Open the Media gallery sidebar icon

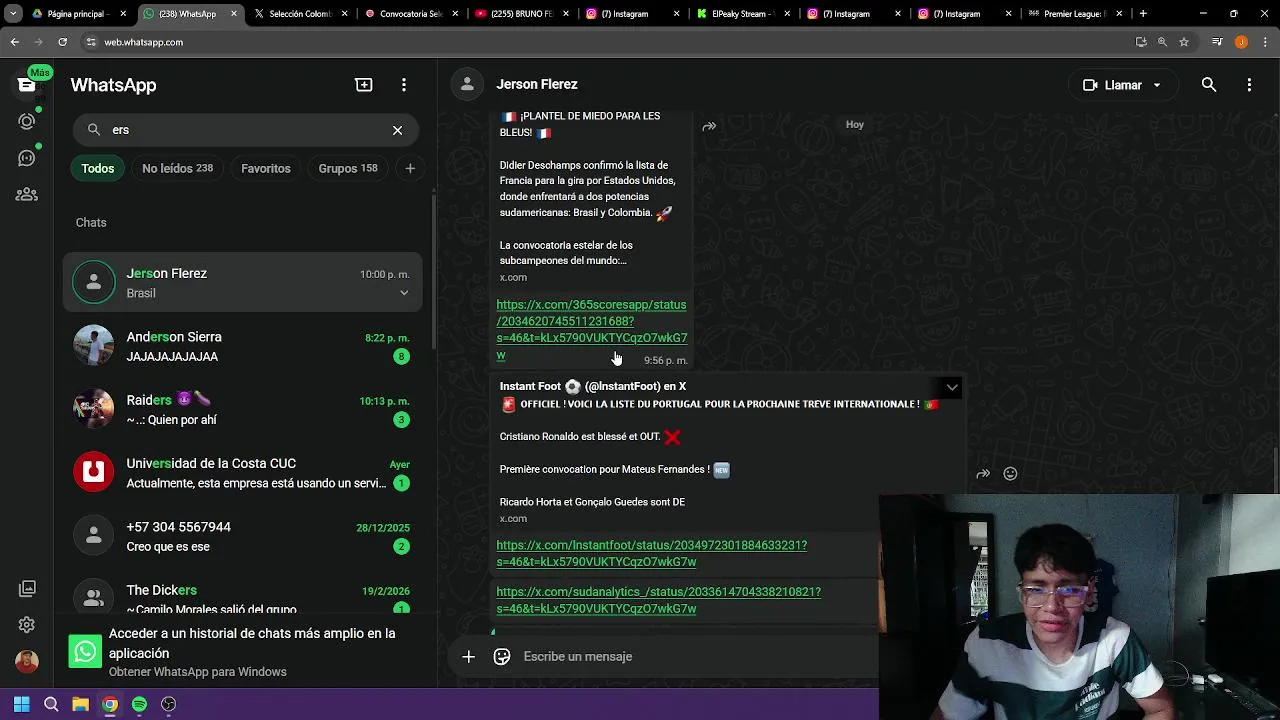click(x=27, y=589)
